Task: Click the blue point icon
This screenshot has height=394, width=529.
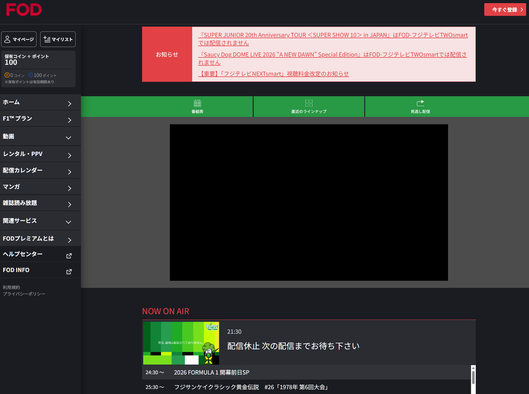Action: point(30,75)
